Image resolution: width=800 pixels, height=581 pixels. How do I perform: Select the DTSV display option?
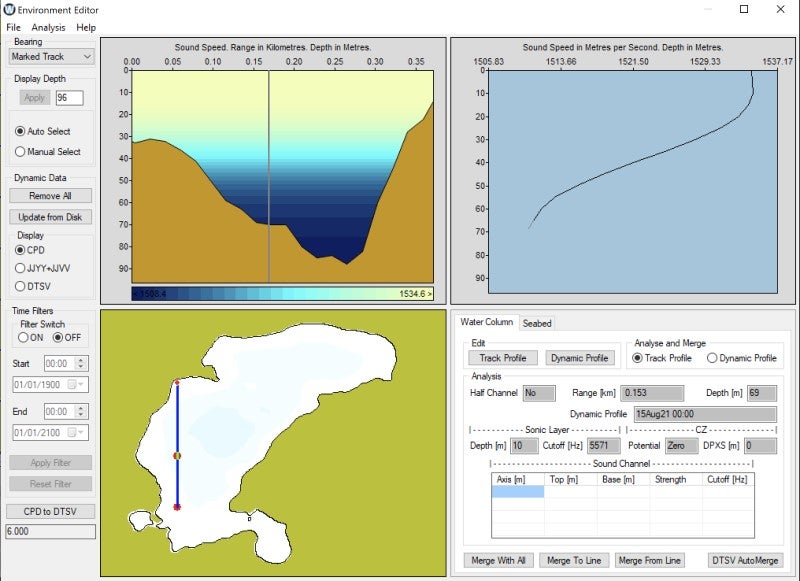[21, 286]
